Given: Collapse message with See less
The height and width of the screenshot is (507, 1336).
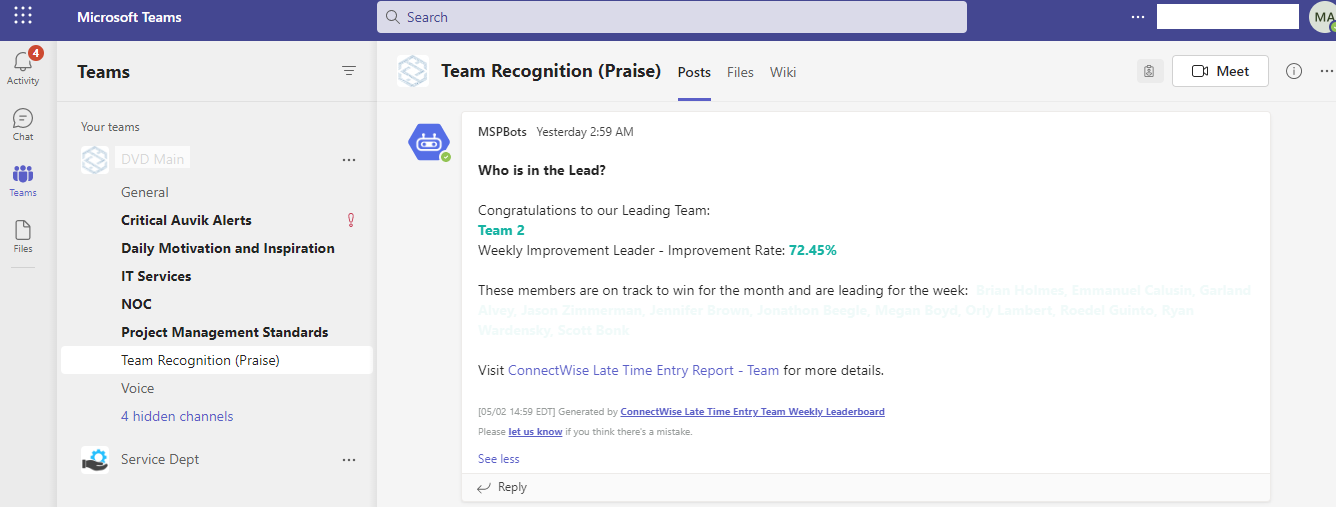Looking at the screenshot, I should [x=498, y=459].
